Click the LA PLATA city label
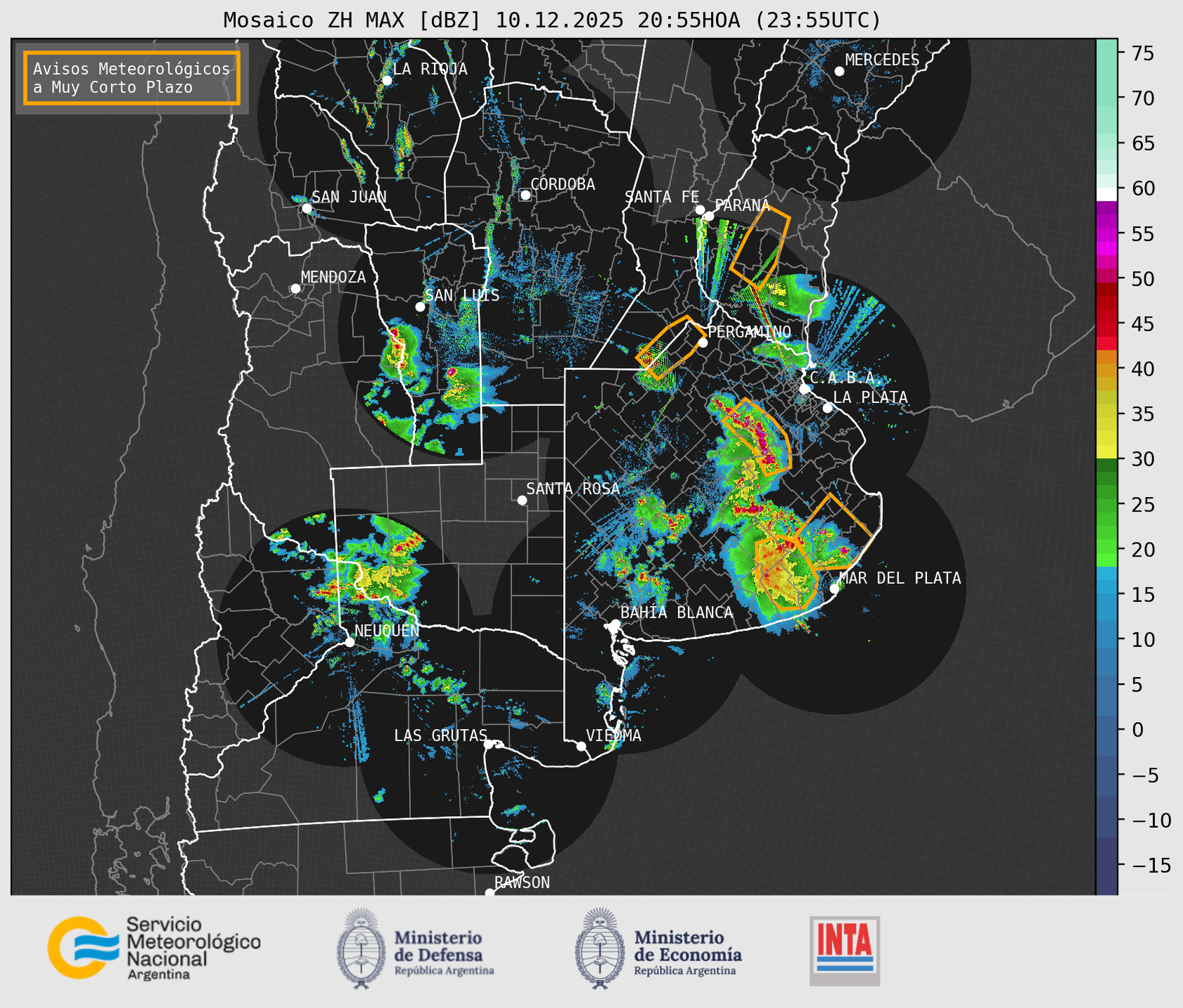The width and height of the screenshot is (1183, 1008). (870, 397)
